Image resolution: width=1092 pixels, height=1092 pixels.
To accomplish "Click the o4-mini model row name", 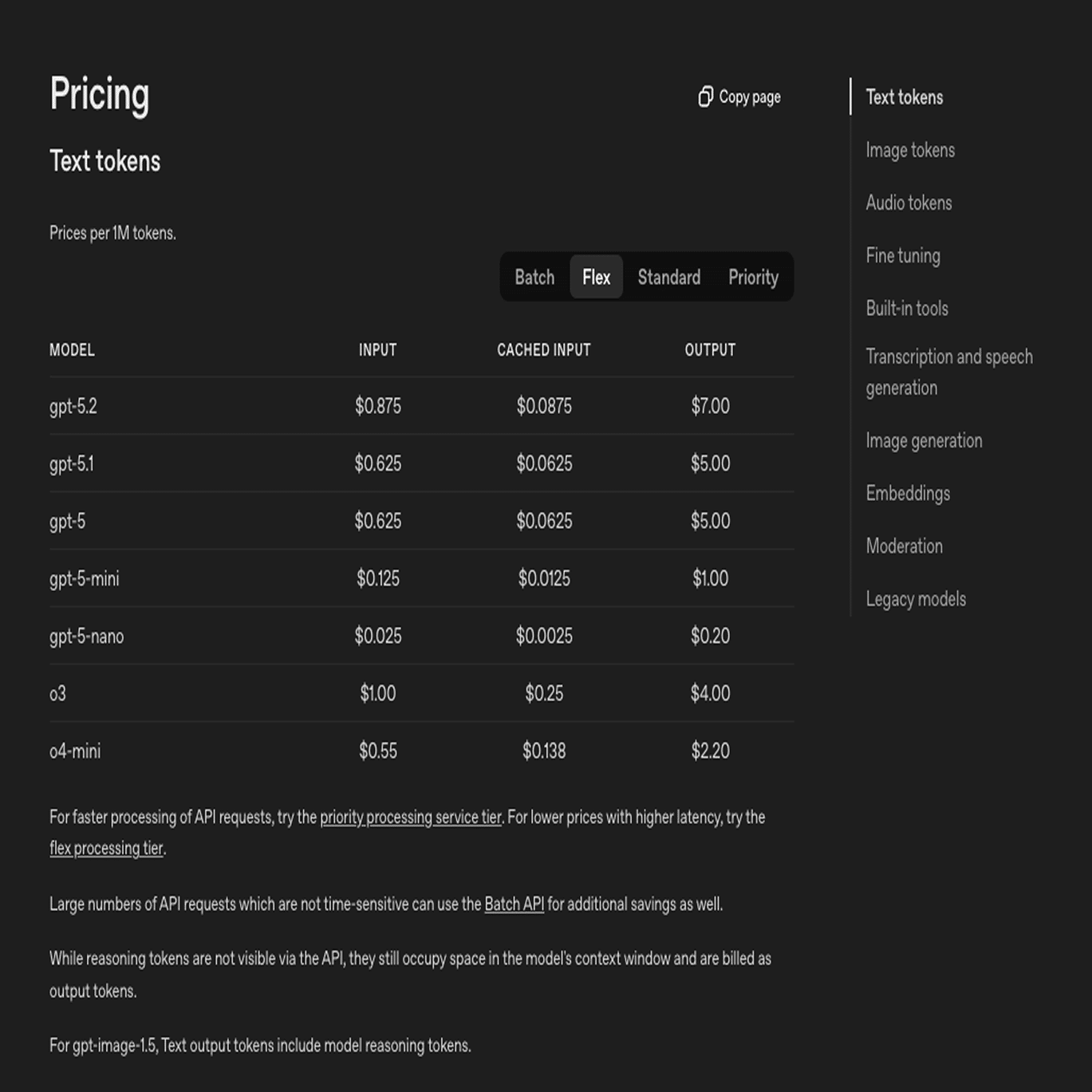I will 75,751.
